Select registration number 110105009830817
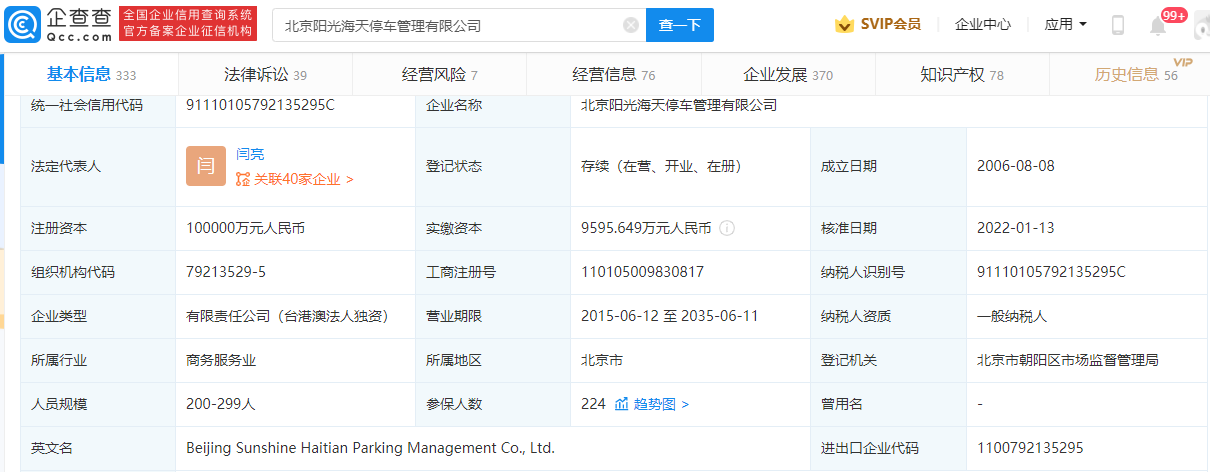This screenshot has width=1210, height=472. 642,272
